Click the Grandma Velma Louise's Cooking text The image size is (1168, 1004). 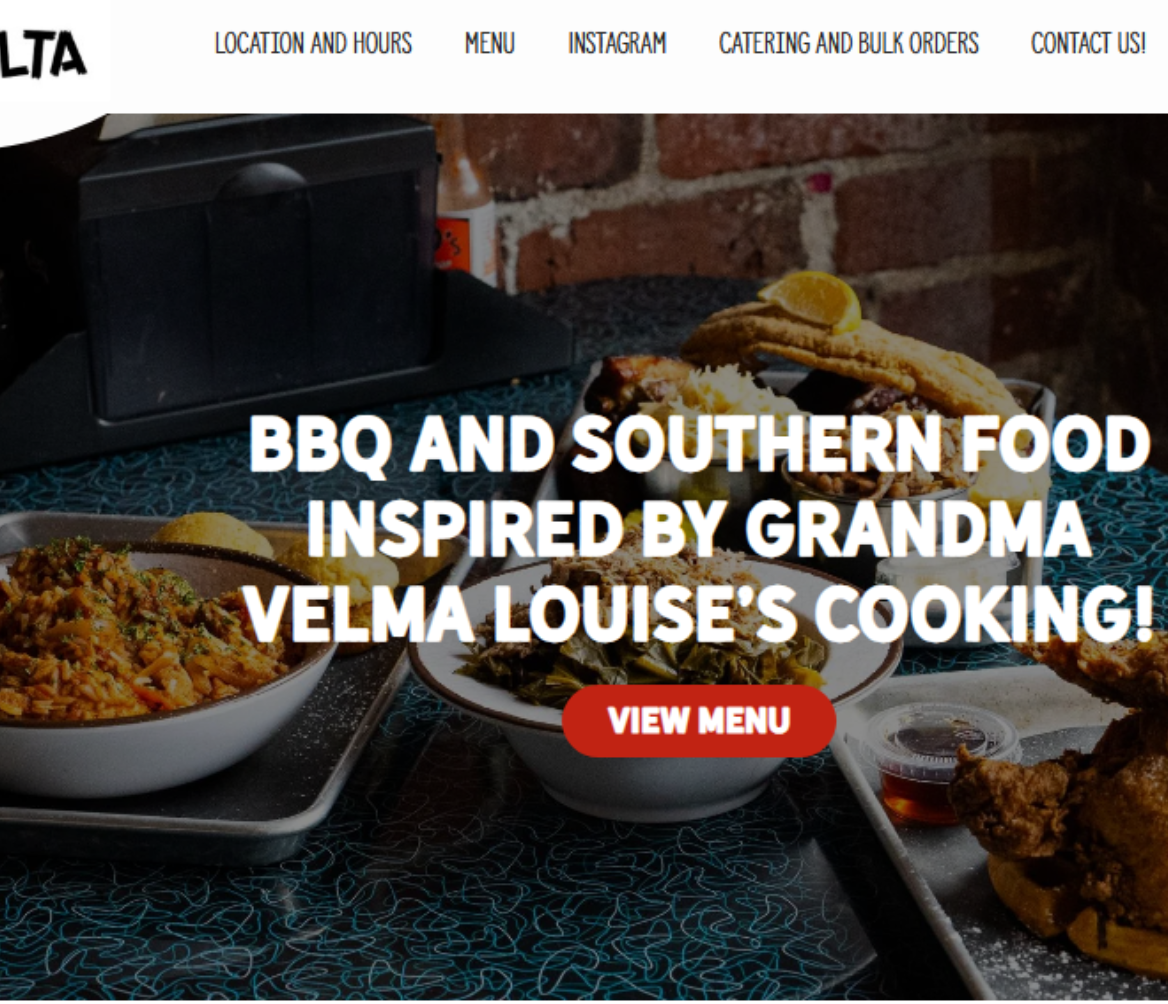699,572
